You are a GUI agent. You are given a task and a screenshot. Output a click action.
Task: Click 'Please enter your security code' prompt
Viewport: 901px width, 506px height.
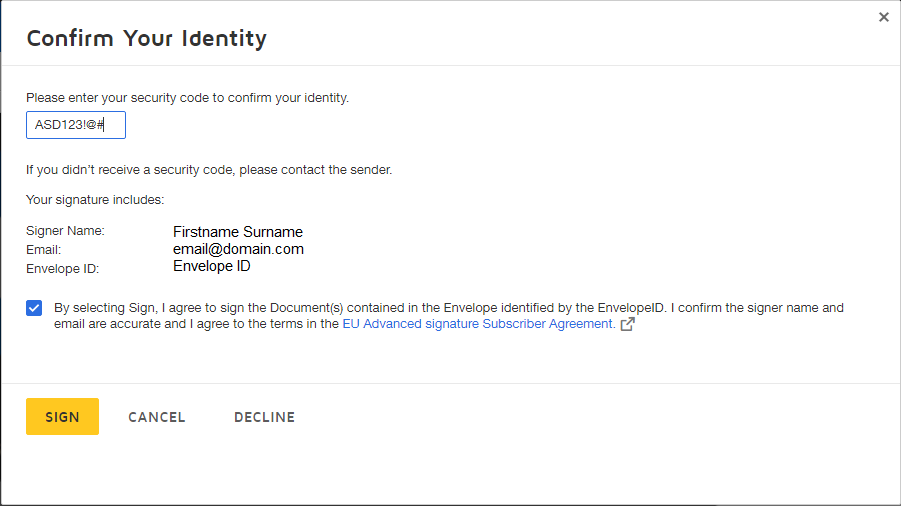coord(187,98)
